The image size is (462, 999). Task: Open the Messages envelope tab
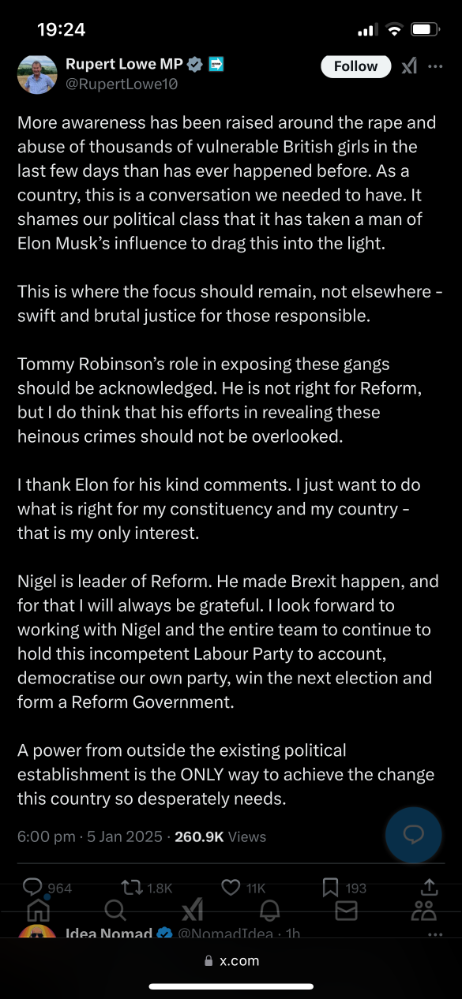coord(346,912)
